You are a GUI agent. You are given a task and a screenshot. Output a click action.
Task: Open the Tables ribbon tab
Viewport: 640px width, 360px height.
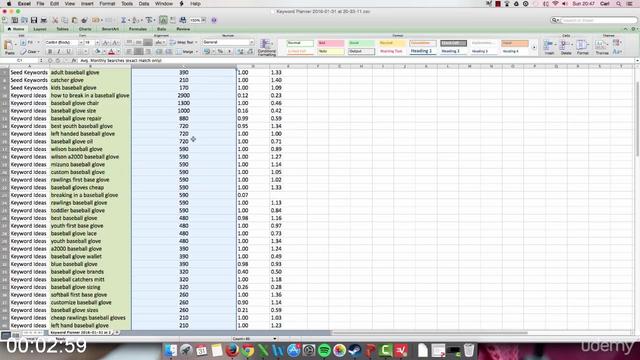(62, 29)
